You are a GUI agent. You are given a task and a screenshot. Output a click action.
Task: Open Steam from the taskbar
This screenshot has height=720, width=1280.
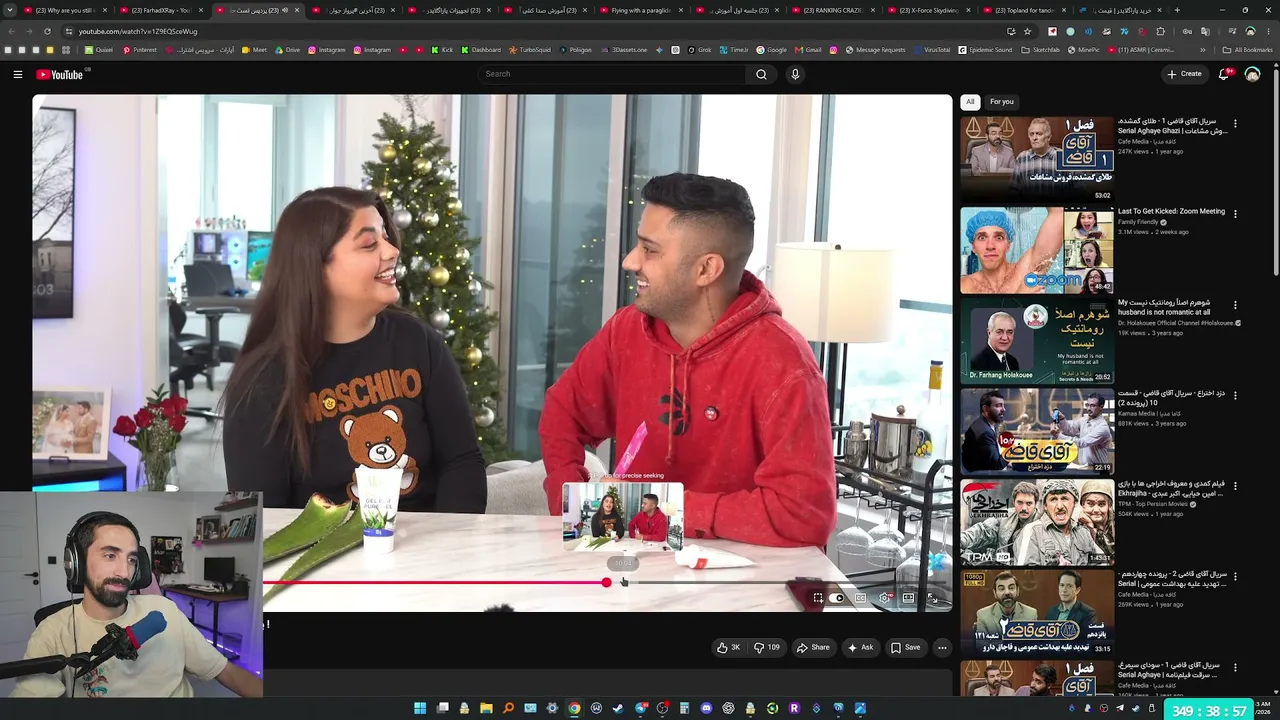click(618, 708)
